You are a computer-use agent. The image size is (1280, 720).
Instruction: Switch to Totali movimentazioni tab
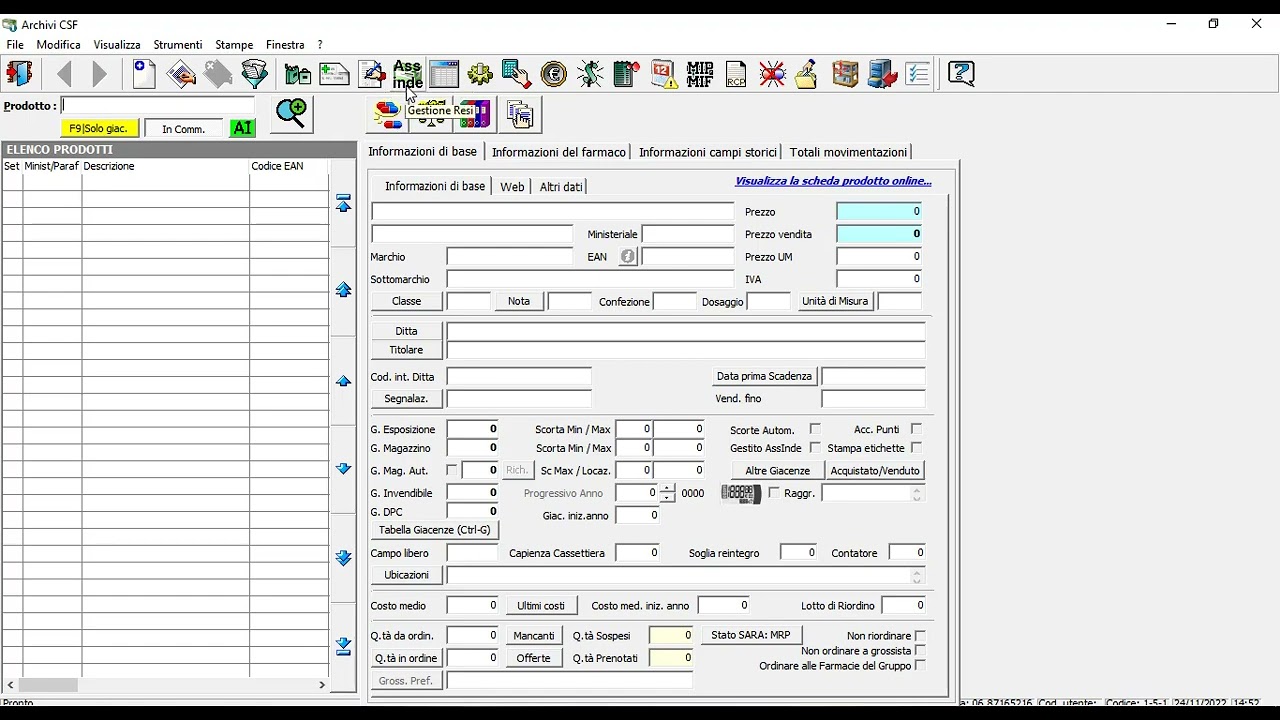848,152
